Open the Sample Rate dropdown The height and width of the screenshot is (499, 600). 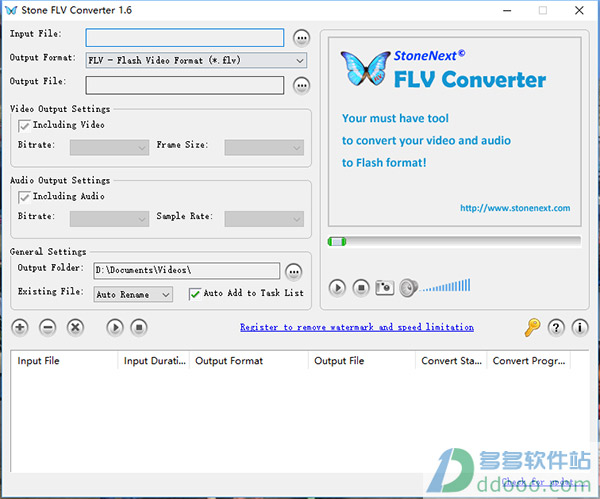264,219
